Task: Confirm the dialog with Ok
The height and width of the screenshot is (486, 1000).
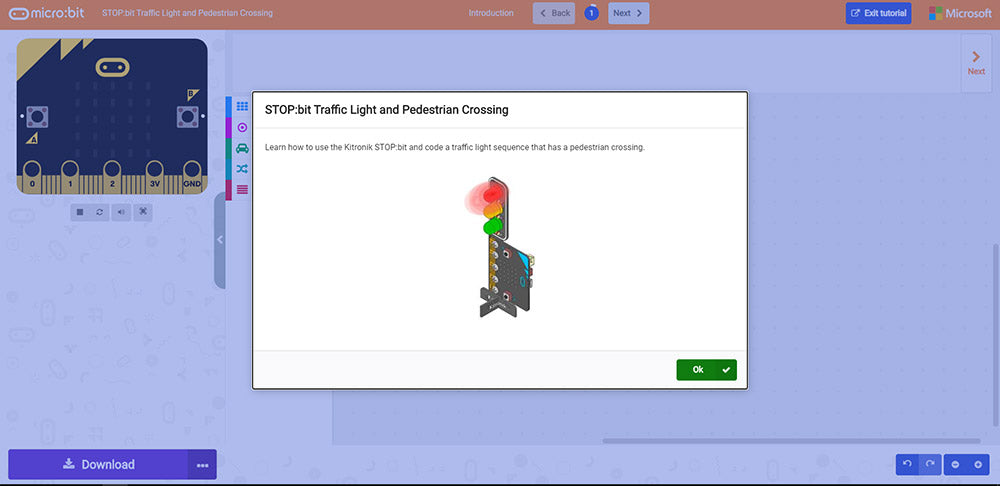Action: (x=707, y=370)
